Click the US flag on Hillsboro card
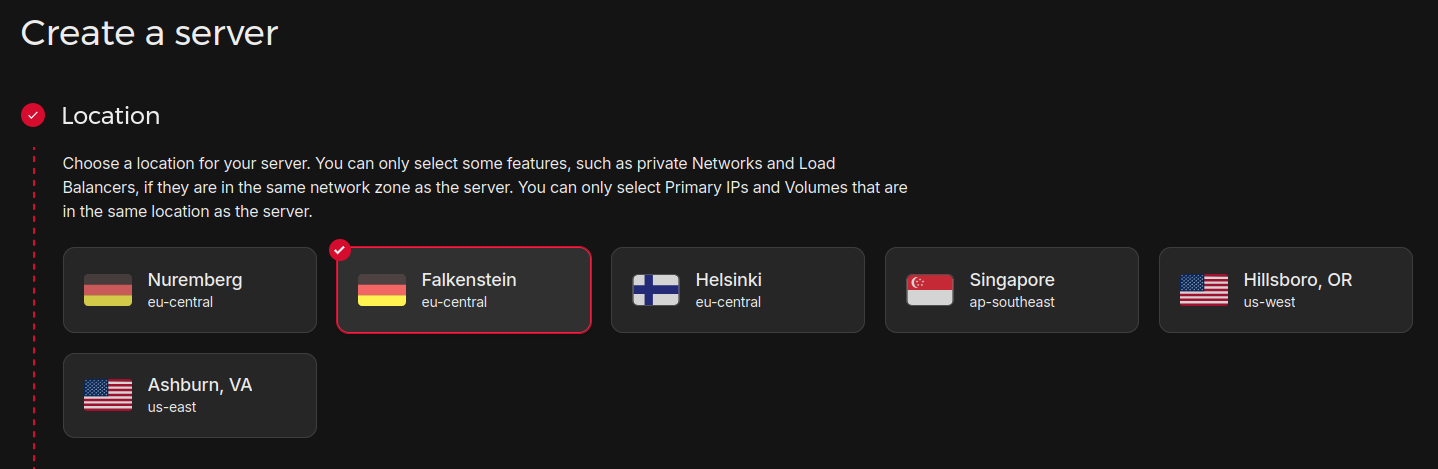1438x469 pixels. pyautogui.click(x=1204, y=290)
